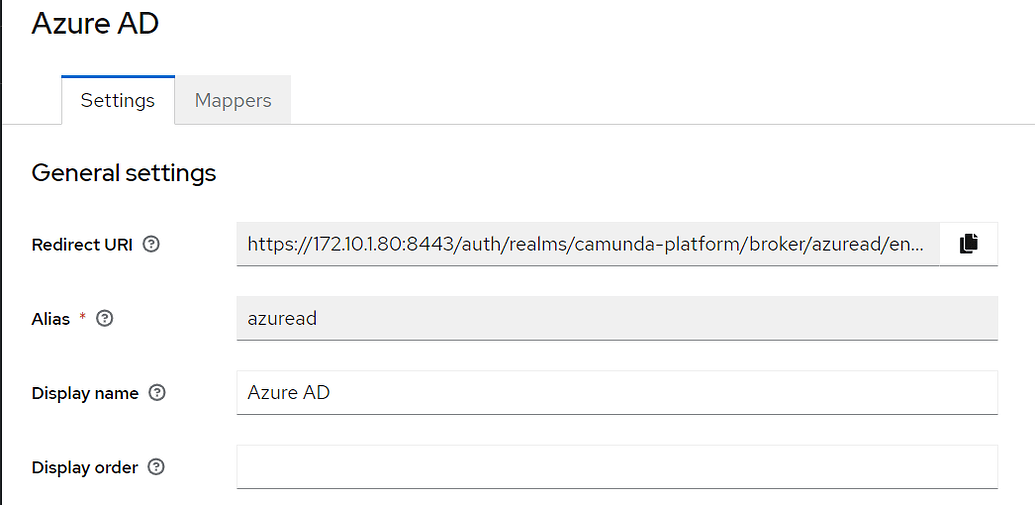Focus the Display name field containing Azure AD
Screen dimensions: 1035x505
coord(617,393)
